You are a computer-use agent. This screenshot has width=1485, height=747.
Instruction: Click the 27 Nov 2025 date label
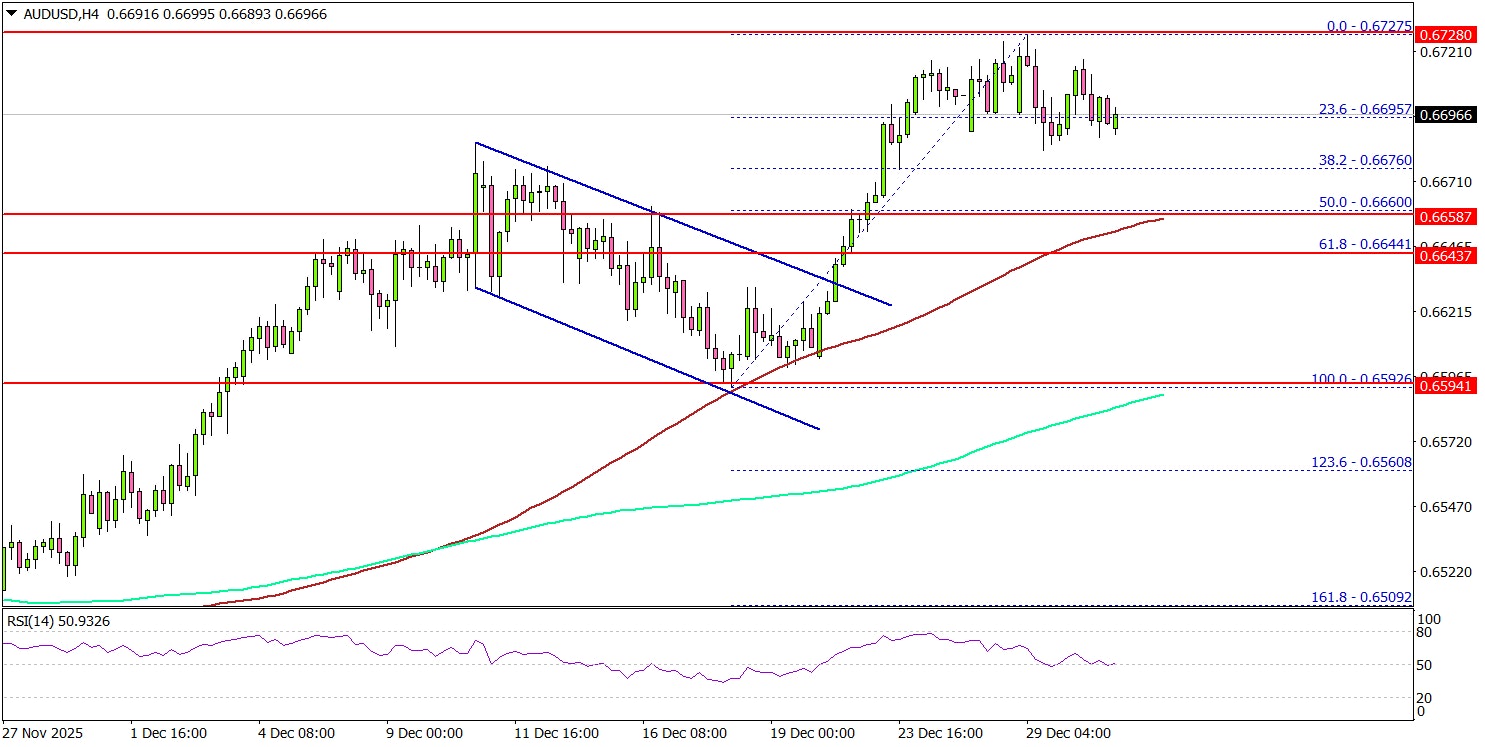click(x=44, y=733)
